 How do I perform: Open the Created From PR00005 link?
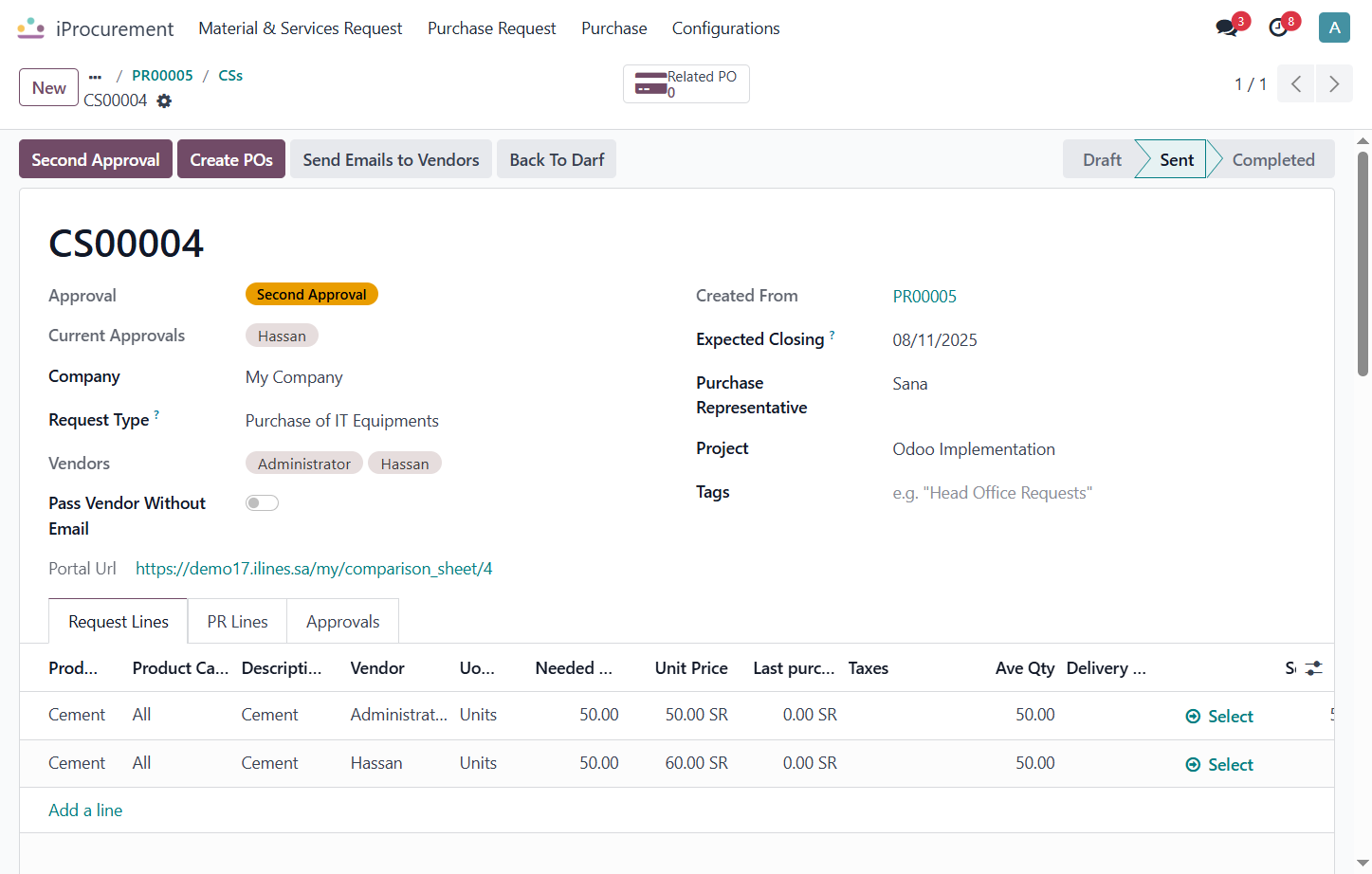[924, 297]
